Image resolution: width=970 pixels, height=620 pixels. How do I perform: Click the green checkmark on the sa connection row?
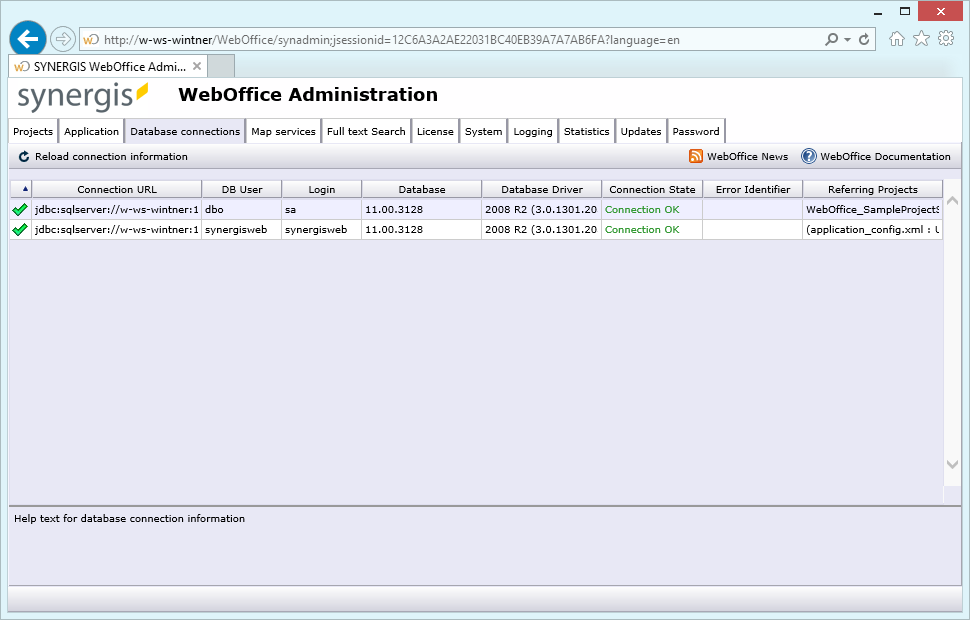coord(17,210)
